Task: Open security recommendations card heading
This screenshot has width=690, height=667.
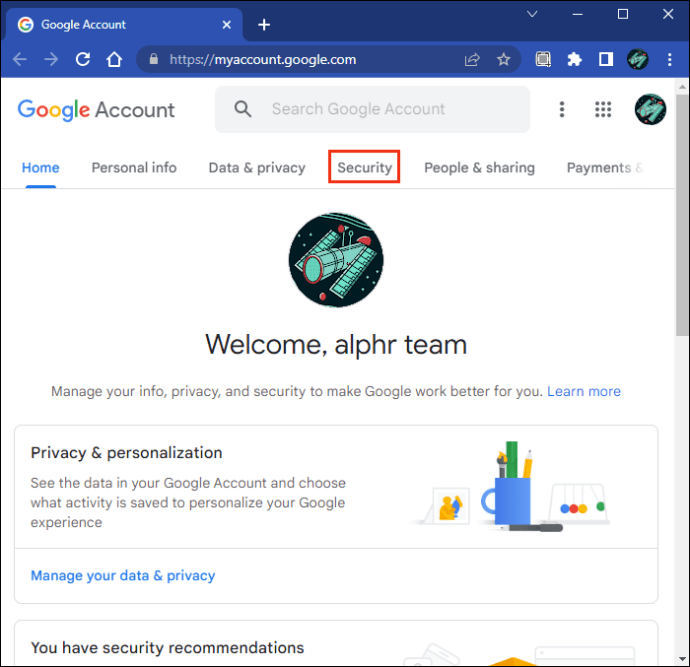Action: coord(167,648)
